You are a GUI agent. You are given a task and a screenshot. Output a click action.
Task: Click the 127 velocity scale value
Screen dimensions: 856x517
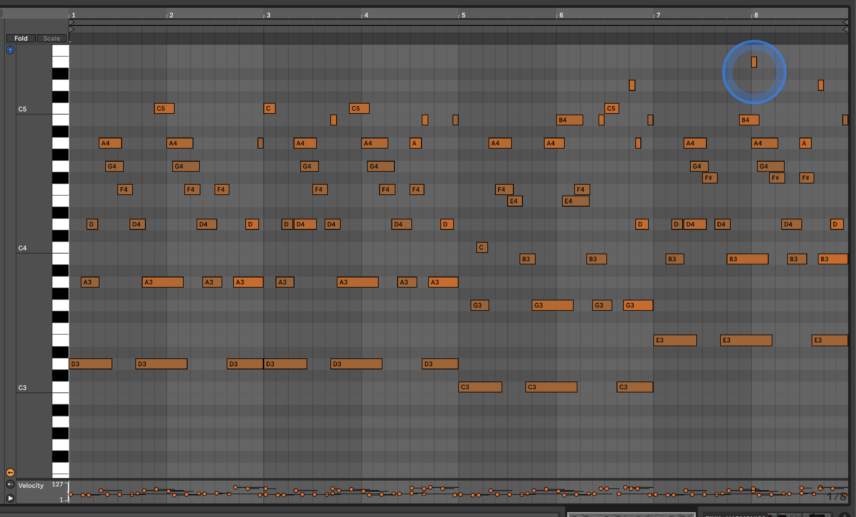click(57, 484)
